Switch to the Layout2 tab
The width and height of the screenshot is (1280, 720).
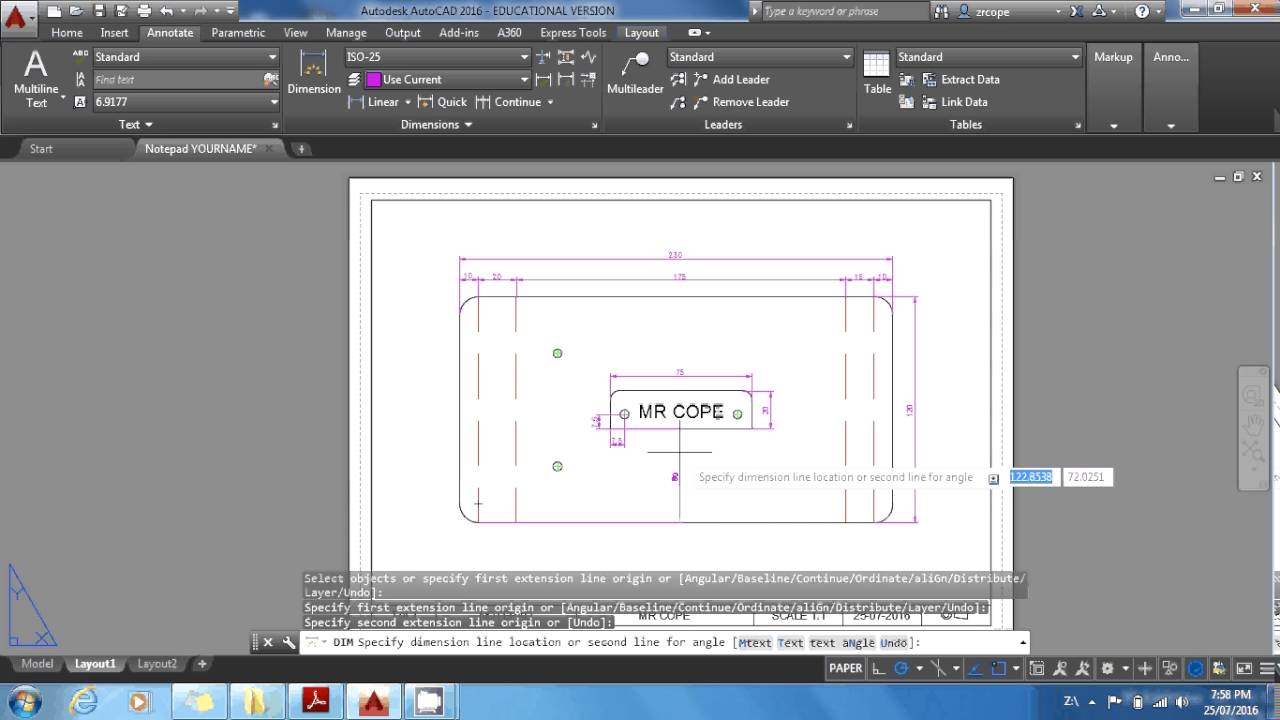pos(157,664)
